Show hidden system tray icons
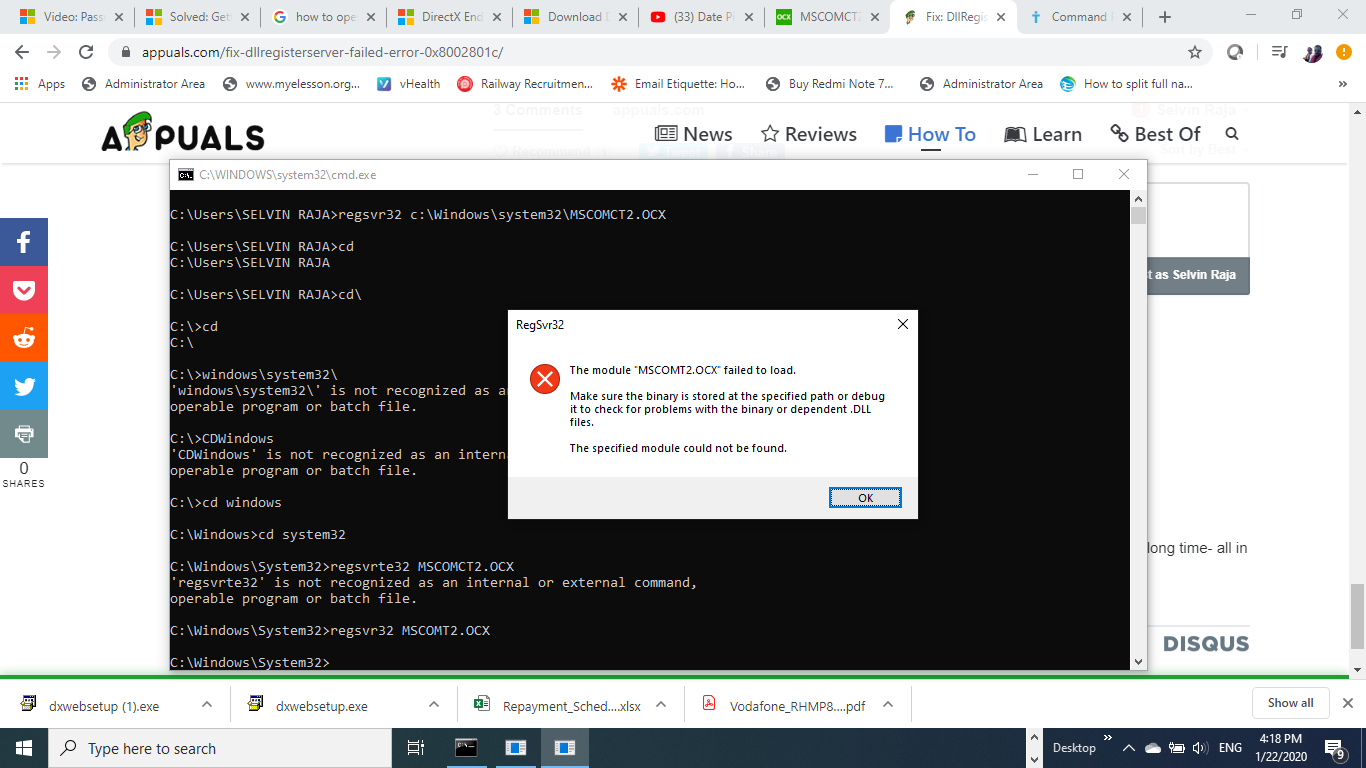 [1128, 748]
